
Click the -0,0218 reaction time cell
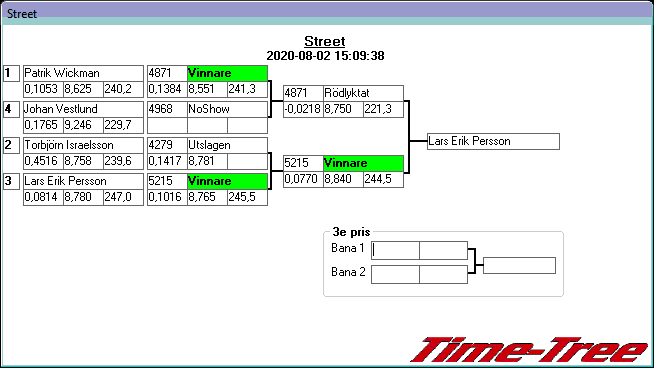pyautogui.click(x=303, y=109)
